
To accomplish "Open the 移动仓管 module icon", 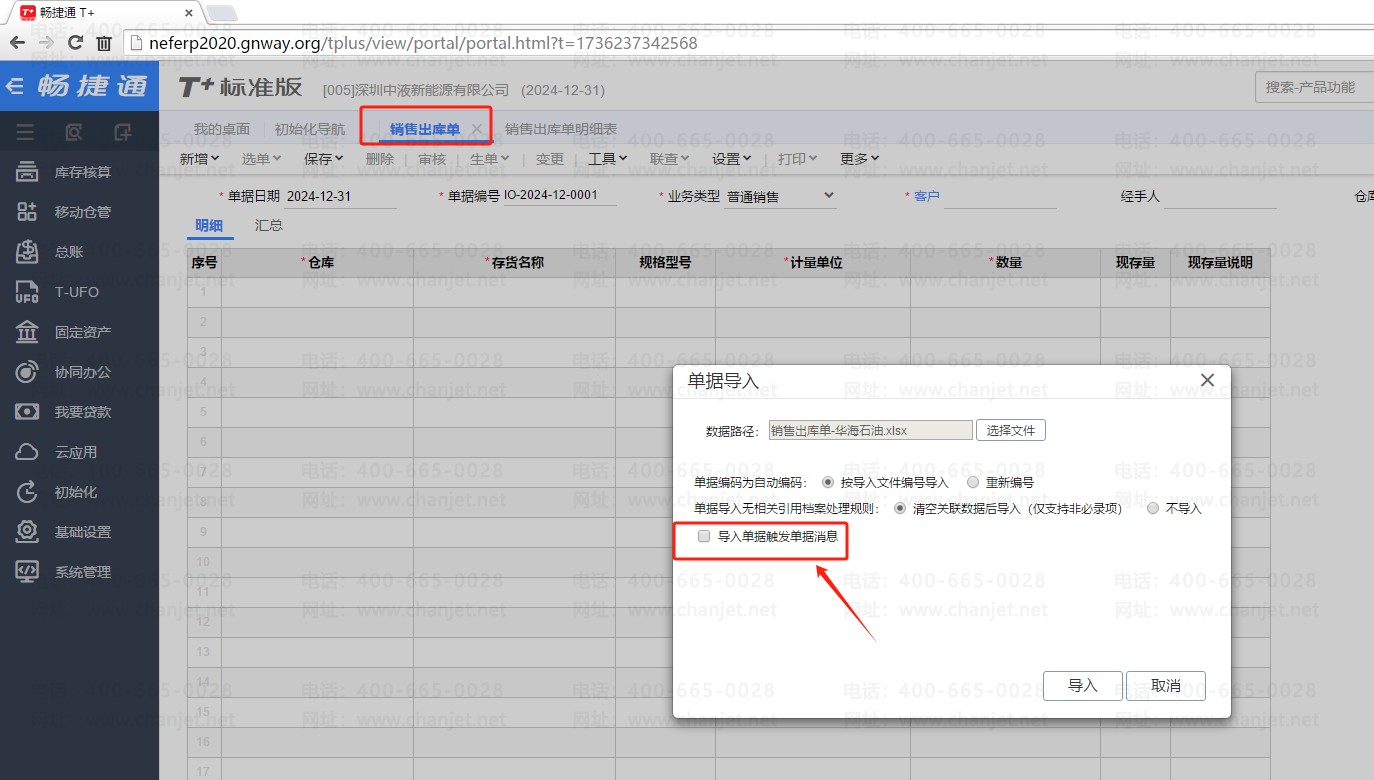I will pyautogui.click(x=27, y=212).
